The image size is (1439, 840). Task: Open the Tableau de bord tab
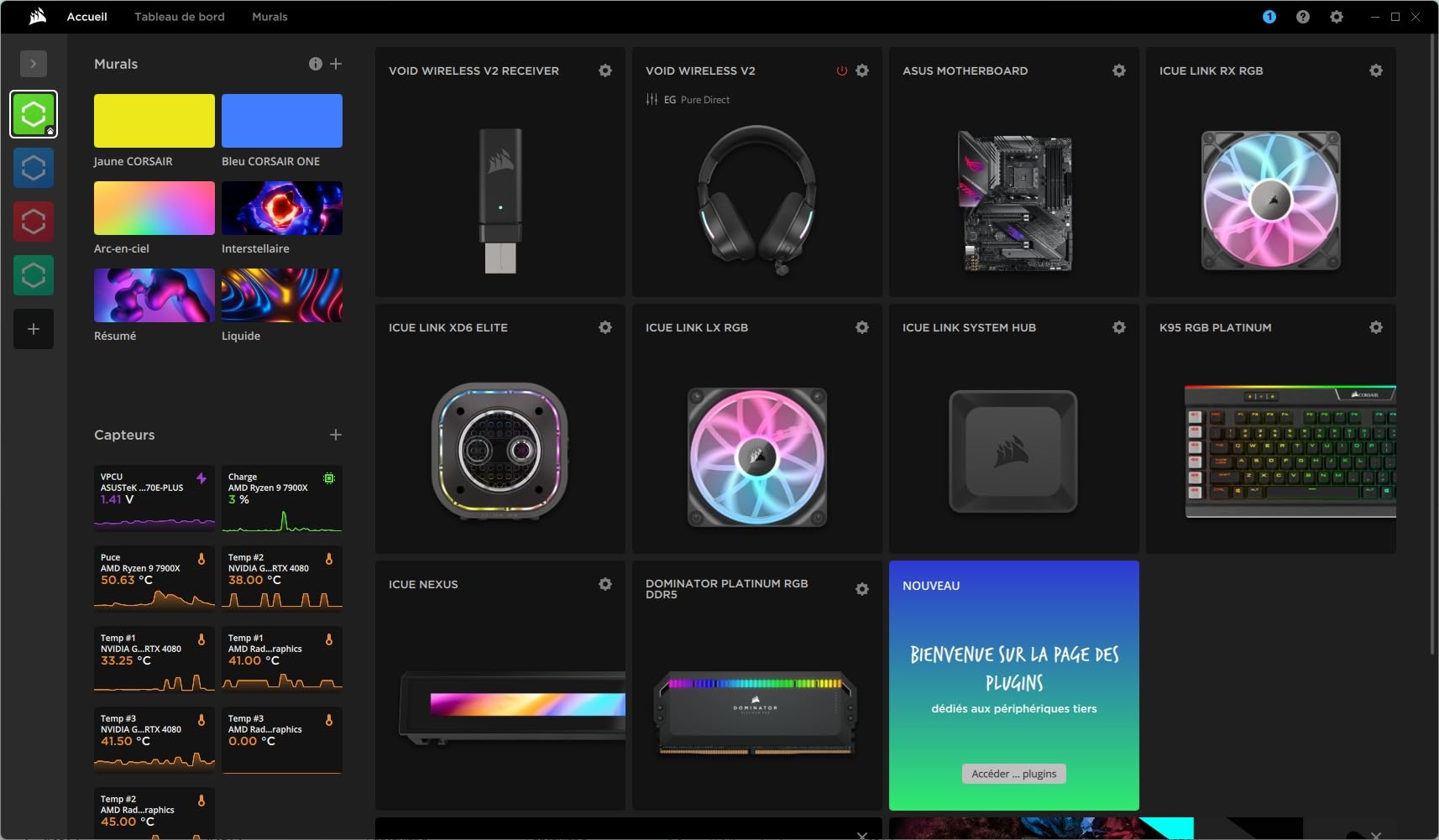180,17
